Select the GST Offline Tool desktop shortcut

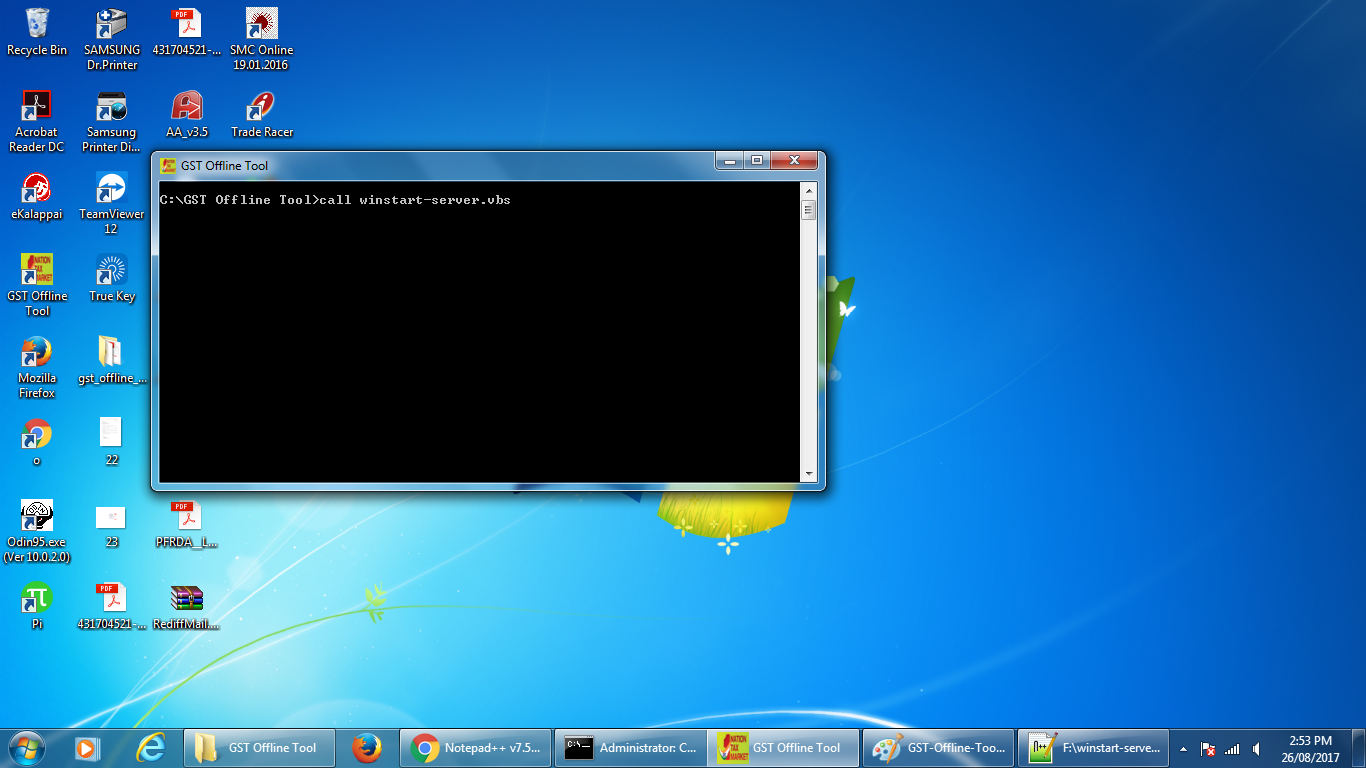click(37, 285)
